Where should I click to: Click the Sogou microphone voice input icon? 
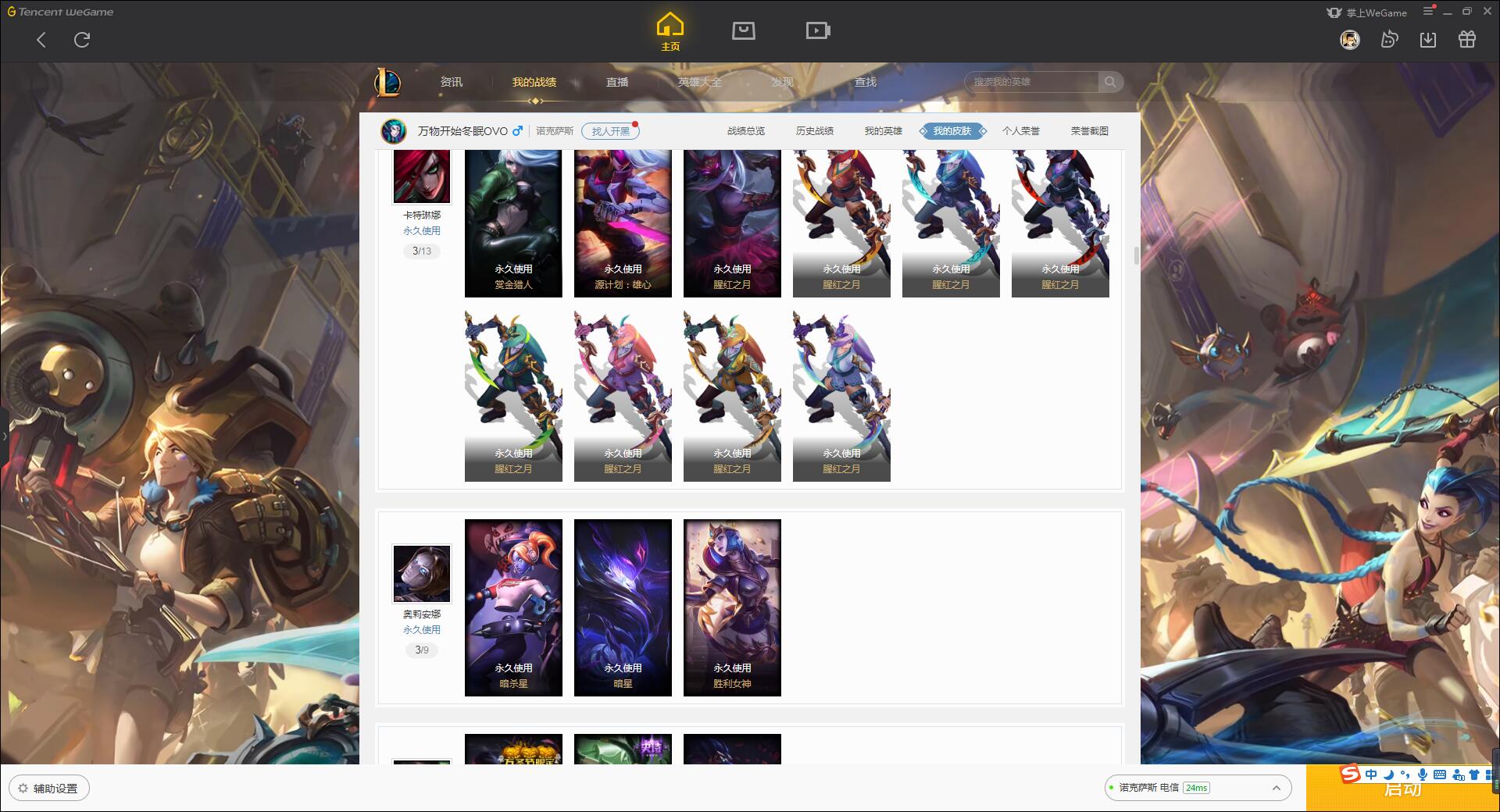(1422, 775)
